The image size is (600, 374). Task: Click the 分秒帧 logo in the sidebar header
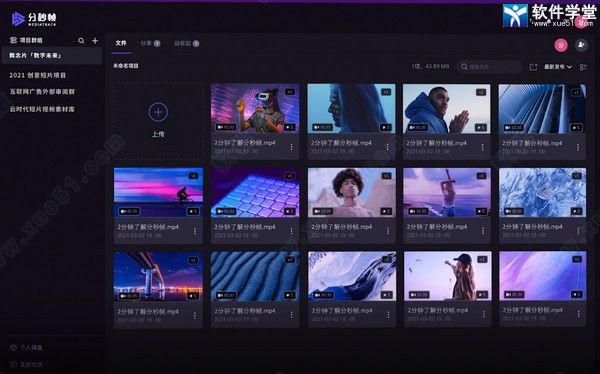pos(34,19)
